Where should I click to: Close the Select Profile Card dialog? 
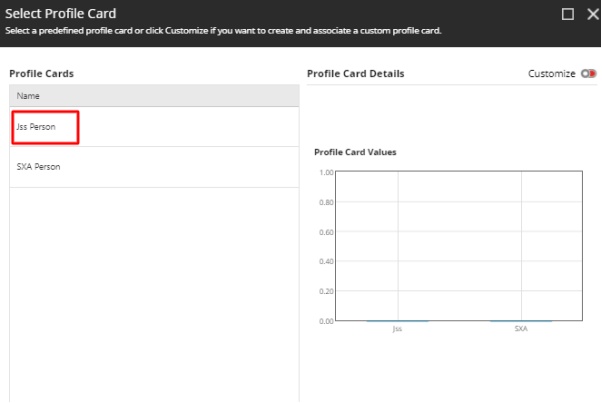coord(593,15)
